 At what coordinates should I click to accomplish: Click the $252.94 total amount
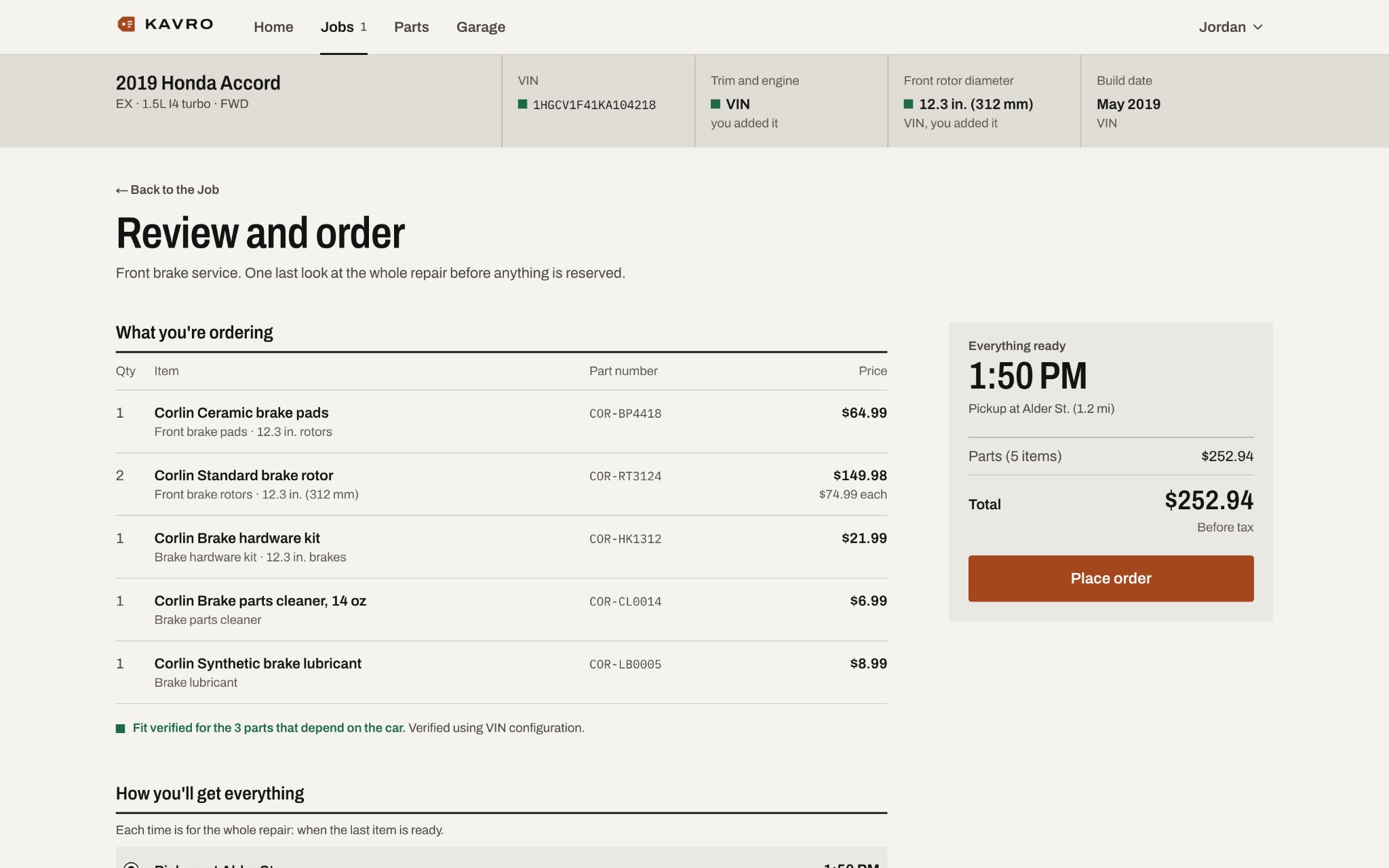[x=1209, y=500]
